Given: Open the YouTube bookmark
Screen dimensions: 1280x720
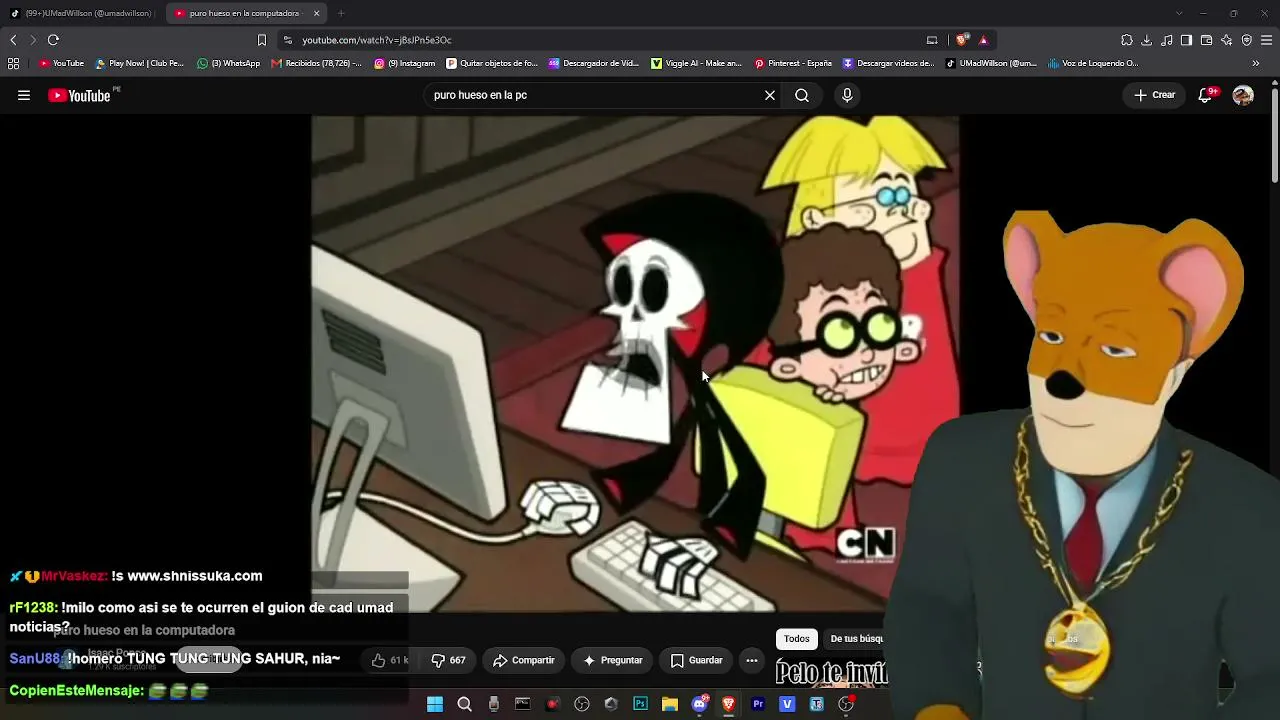Looking at the screenshot, I should click(62, 63).
